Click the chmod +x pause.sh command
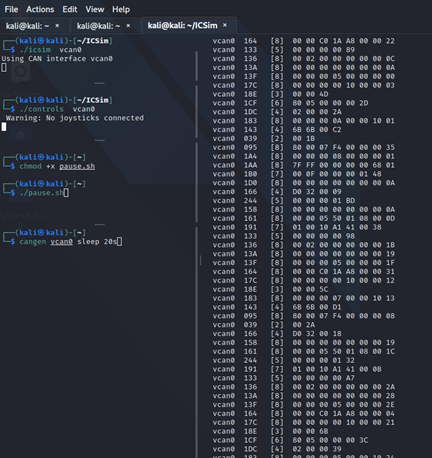This screenshot has width=432, height=458. (x=57, y=166)
